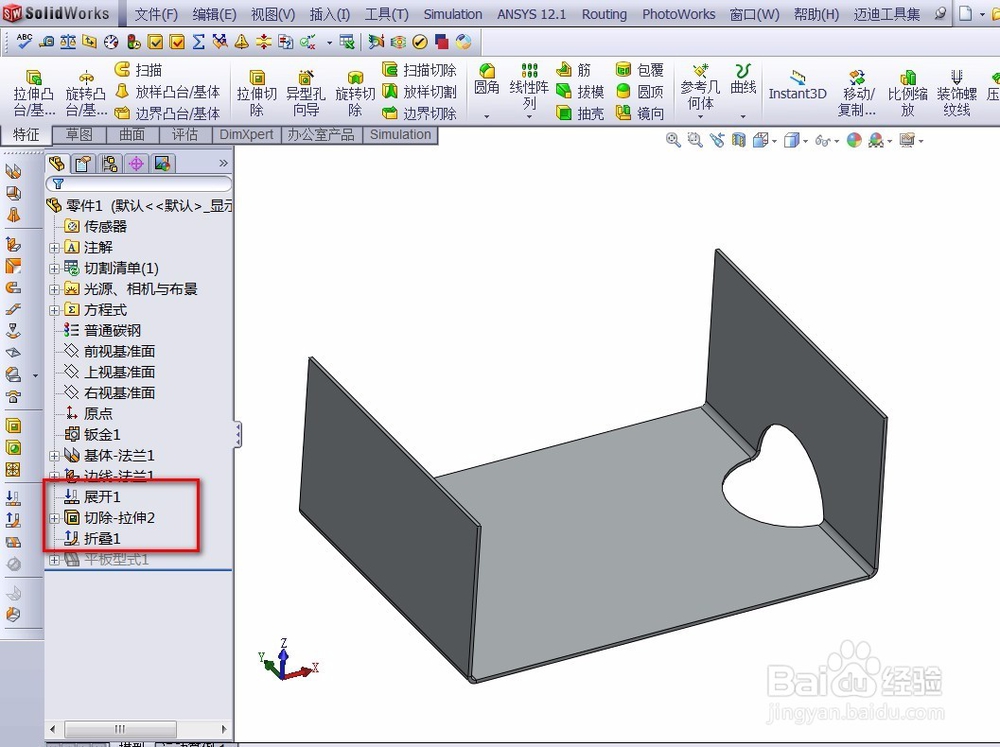Image resolution: width=1000 pixels, height=747 pixels.
Task: Open the DimXpertManager tab icon
Action: (x=136, y=164)
